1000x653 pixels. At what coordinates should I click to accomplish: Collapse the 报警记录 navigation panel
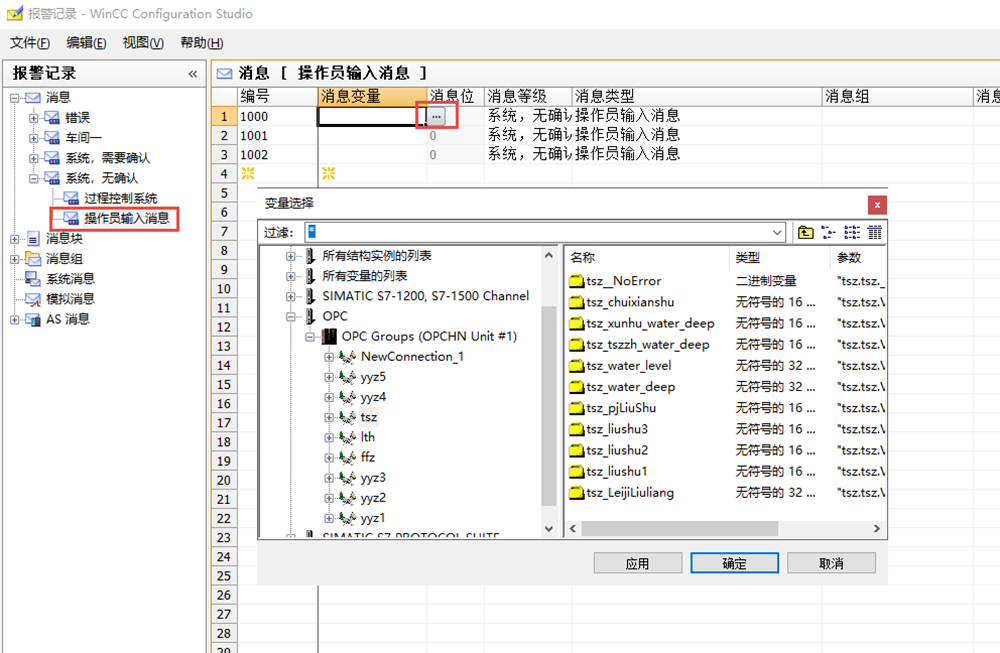193,74
